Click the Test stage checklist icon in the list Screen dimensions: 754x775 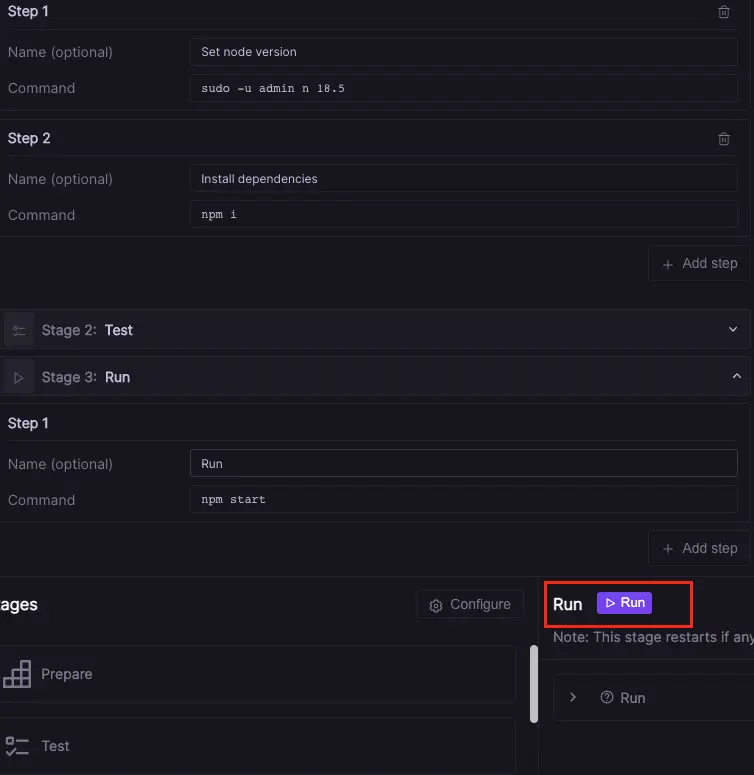pos(17,746)
